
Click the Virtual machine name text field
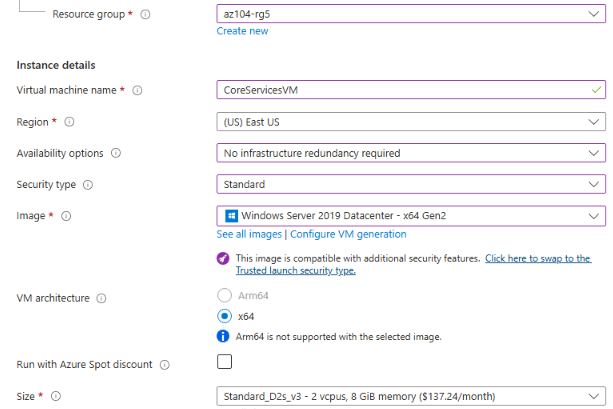[400, 91]
